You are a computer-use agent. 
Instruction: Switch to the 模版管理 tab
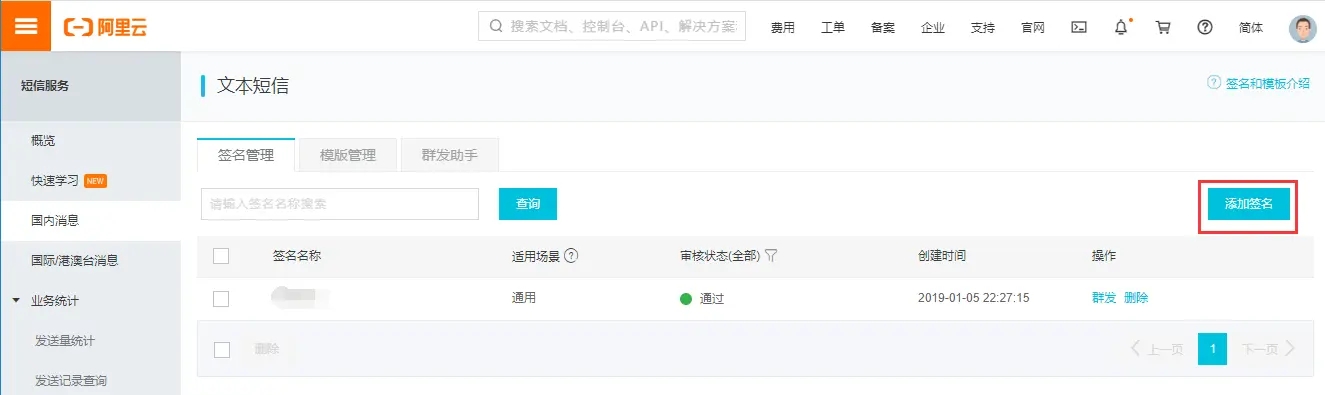348,155
